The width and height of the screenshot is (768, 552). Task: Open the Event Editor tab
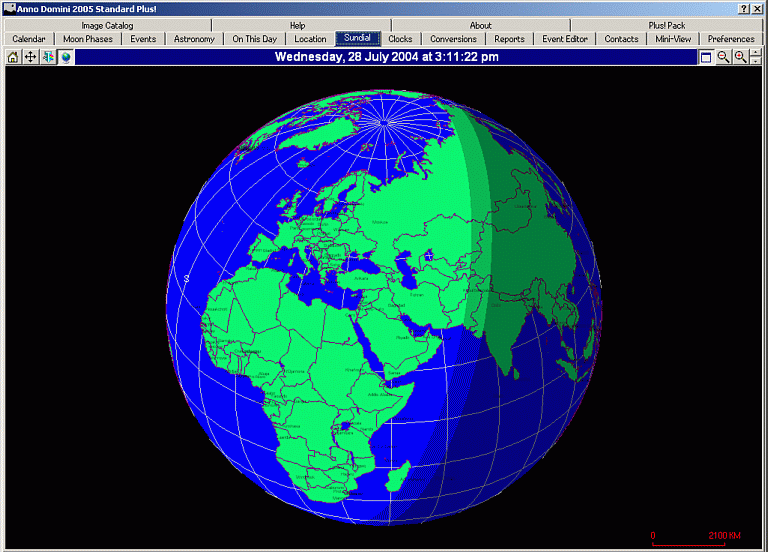565,39
